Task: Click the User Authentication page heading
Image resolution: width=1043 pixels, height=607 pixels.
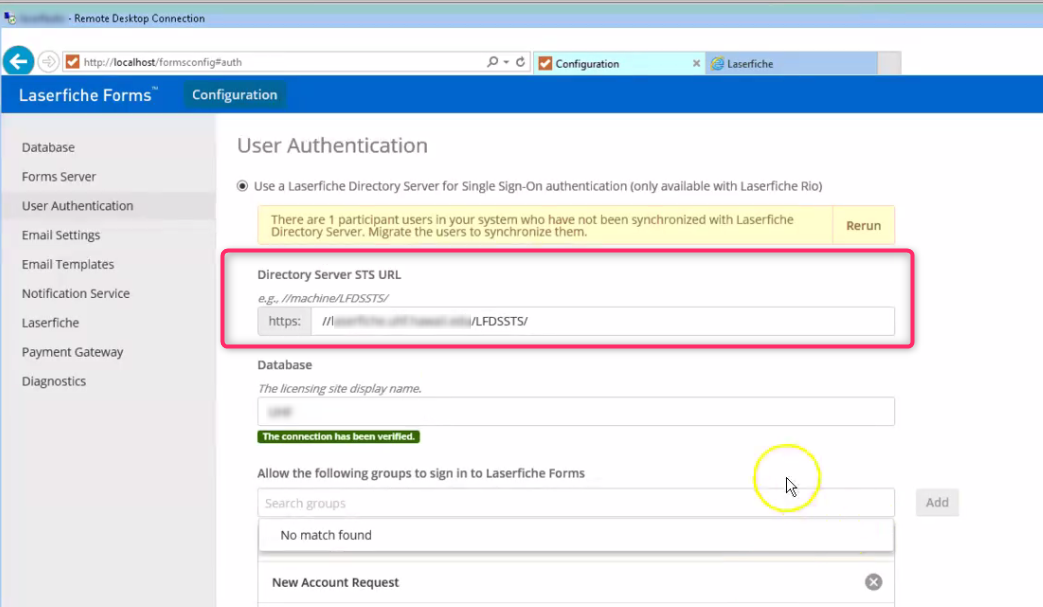Action: (x=332, y=145)
